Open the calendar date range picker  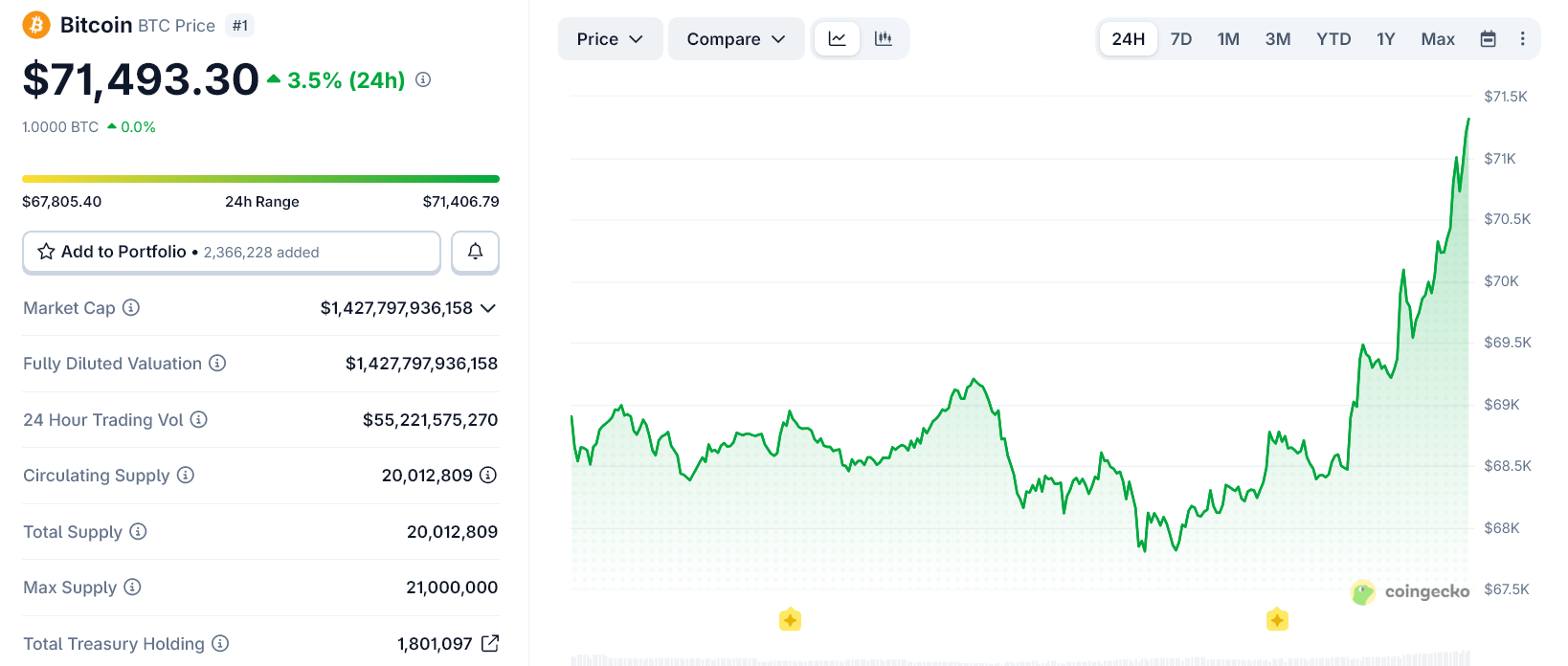tap(1488, 39)
